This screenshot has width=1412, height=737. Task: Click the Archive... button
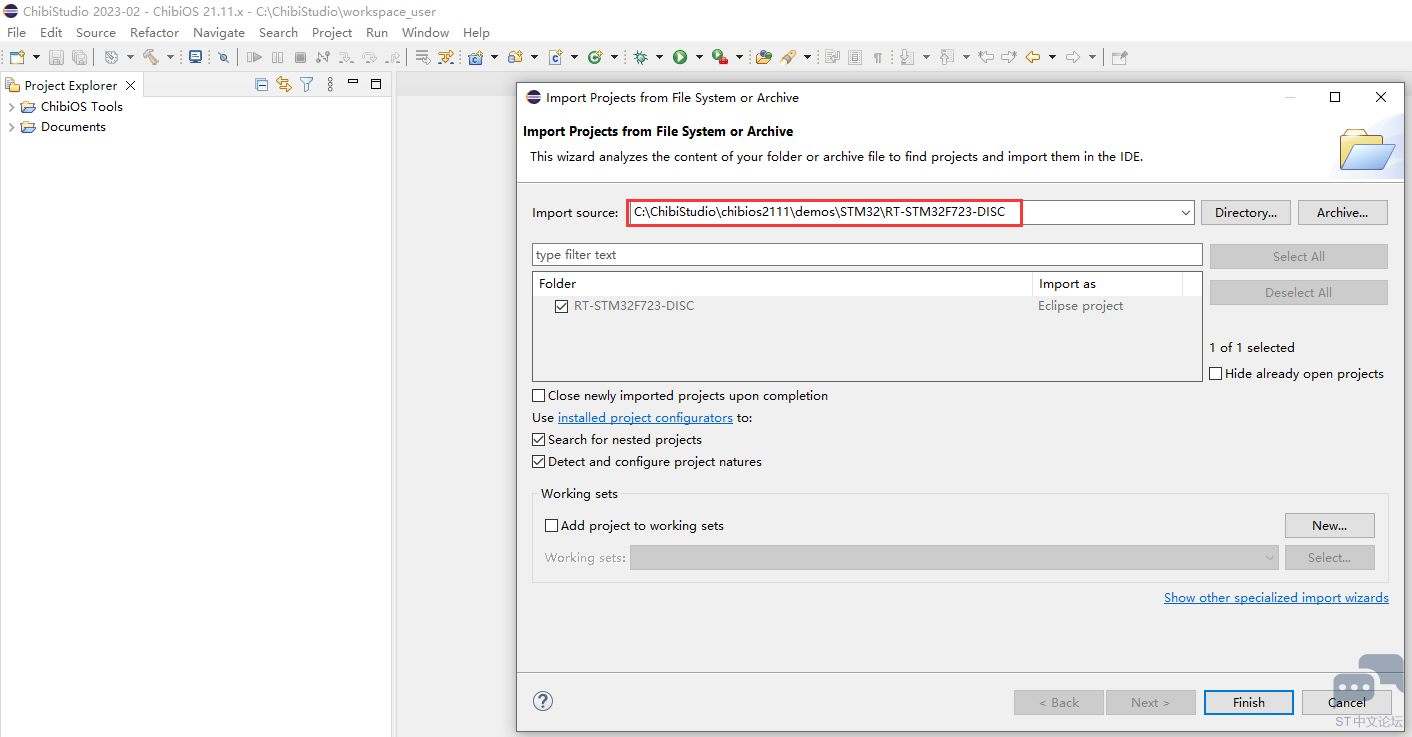(1342, 213)
